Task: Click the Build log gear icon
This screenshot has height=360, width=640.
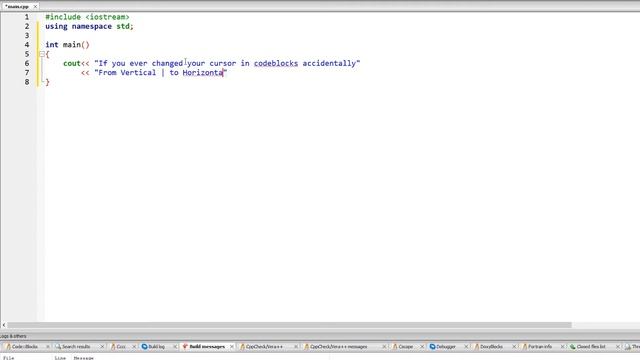Action: pos(144,347)
